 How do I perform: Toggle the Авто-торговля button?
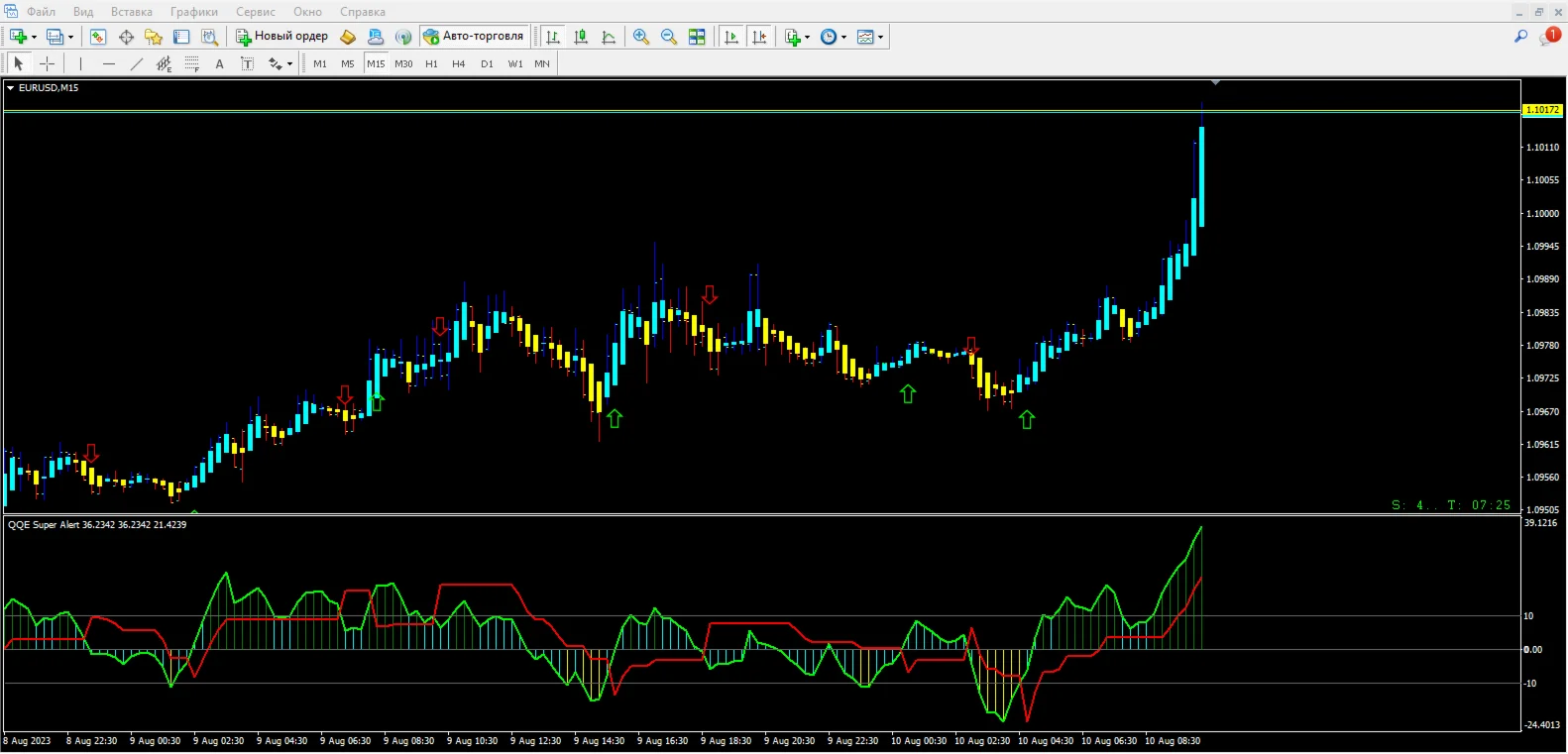(x=474, y=37)
